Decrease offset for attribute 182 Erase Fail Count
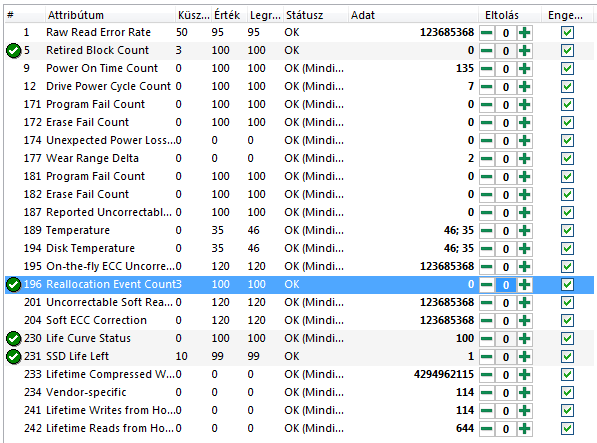Image resolution: width=597 pixels, height=443 pixels. (x=487, y=195)
